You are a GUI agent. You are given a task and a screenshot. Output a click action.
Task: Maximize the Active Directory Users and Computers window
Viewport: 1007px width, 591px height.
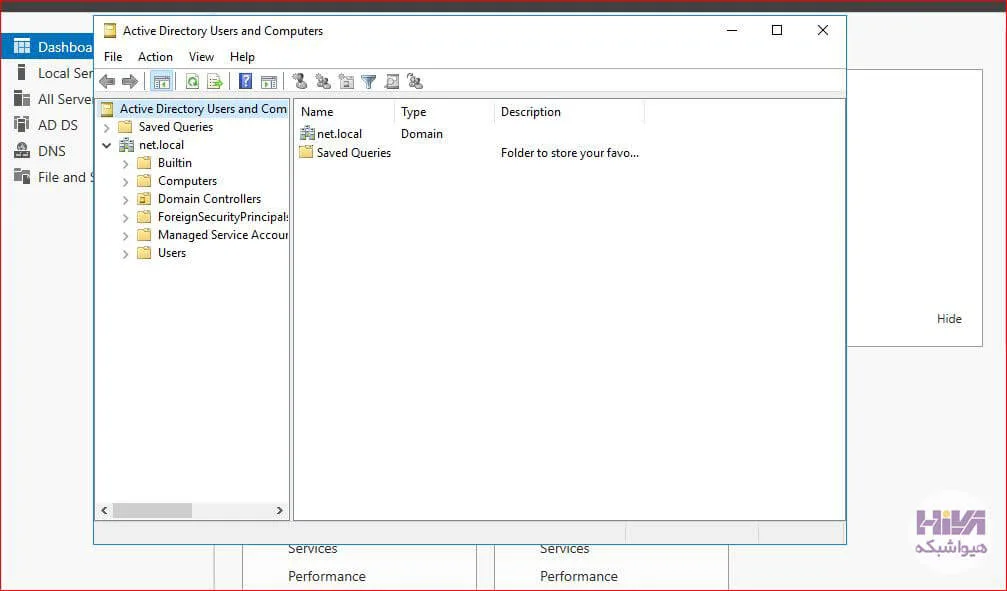776,30
